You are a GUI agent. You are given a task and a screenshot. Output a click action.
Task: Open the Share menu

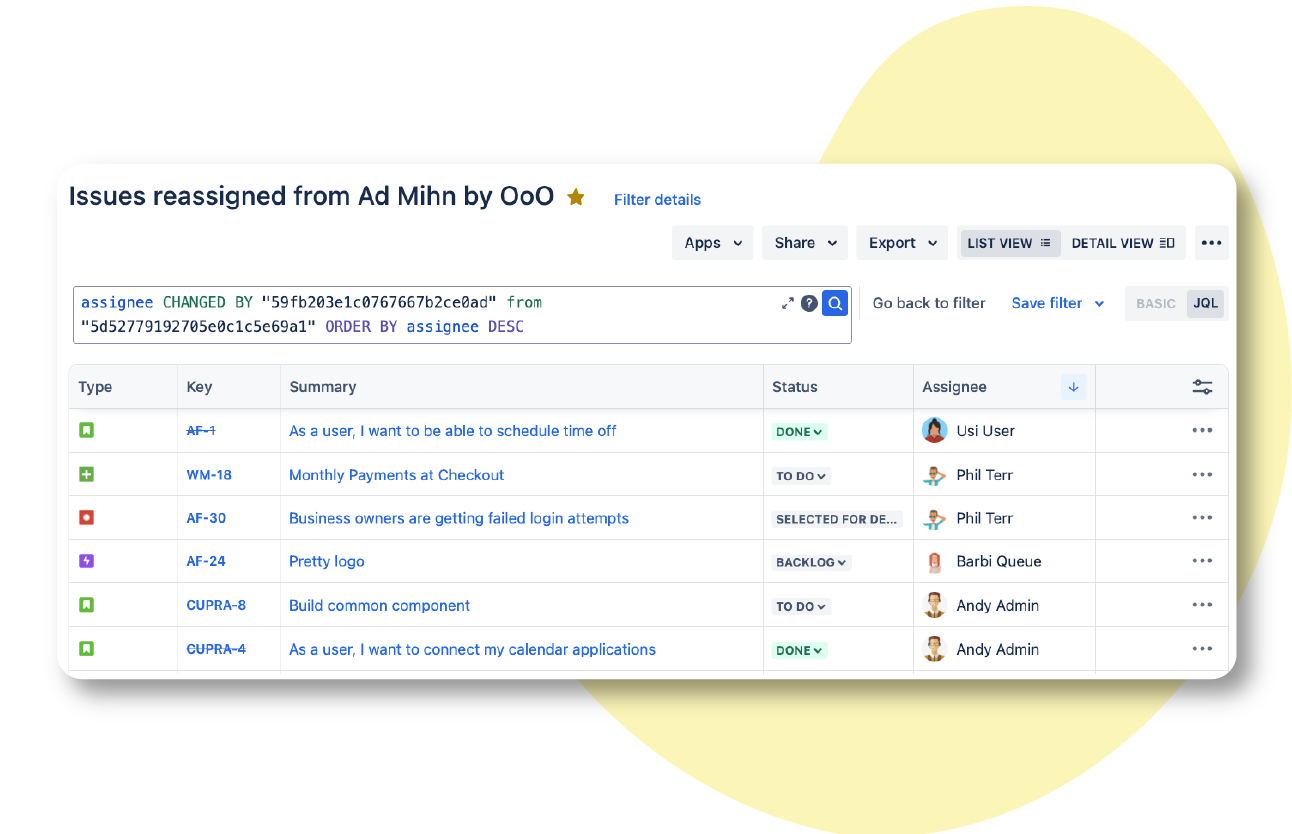(804, 243)
